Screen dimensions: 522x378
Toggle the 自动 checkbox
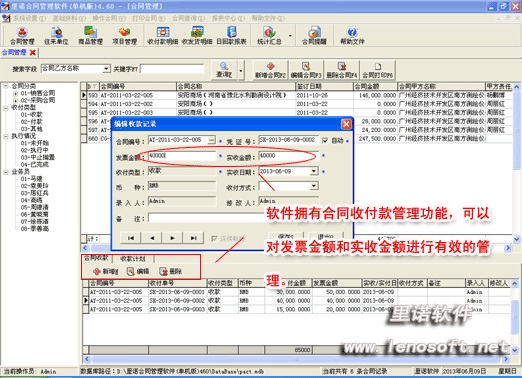pyautogui.click(x=325, y=141)
